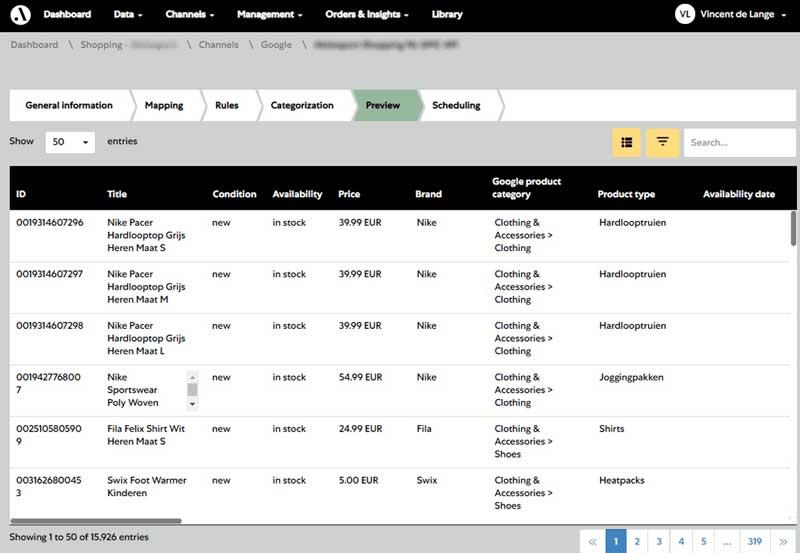Click the Swix brand cell
The image size is (800, 553).
[427, 480]
